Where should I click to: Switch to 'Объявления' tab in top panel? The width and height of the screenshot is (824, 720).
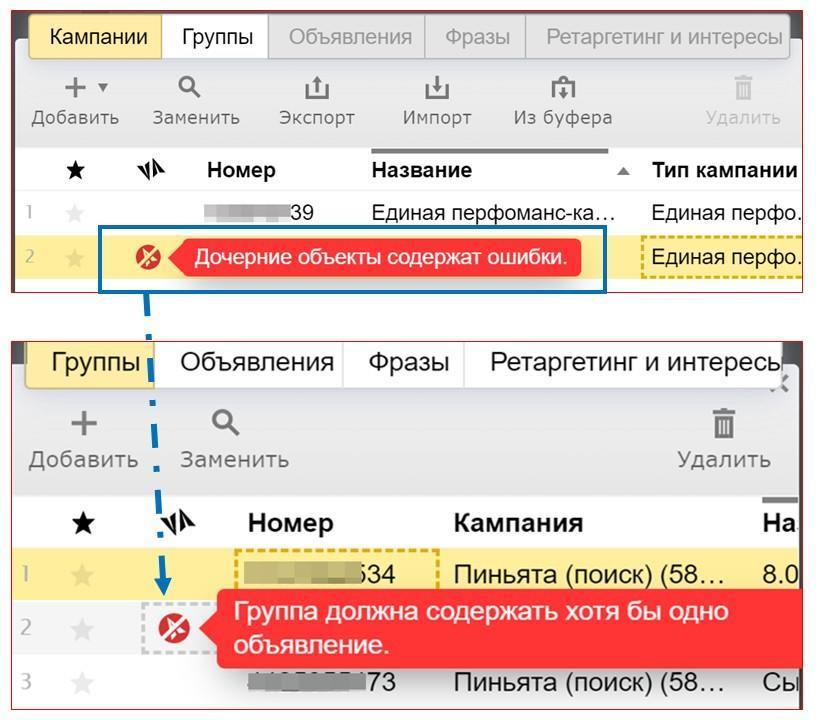(350, 37)
